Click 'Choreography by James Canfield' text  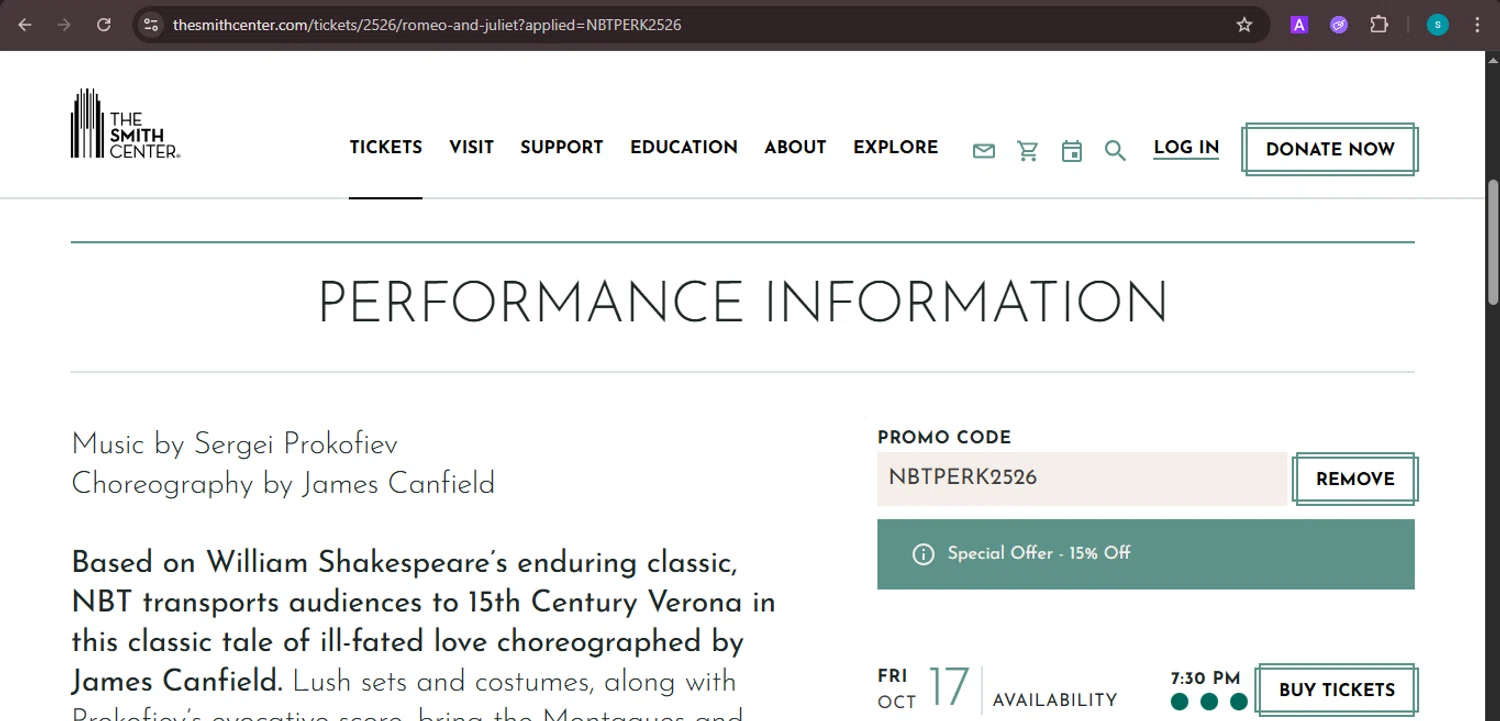(283, 484)
